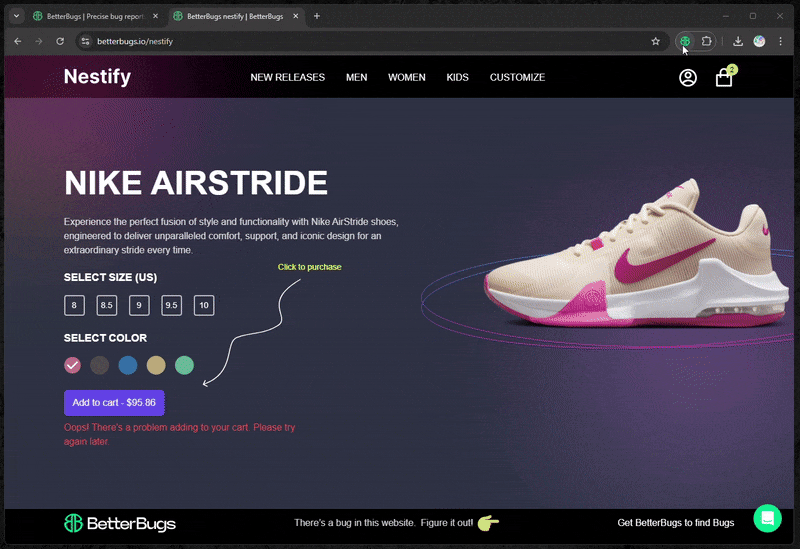Select the pink color swatch
This screenshot has width=800, height=549.
(x=72, y=365)
